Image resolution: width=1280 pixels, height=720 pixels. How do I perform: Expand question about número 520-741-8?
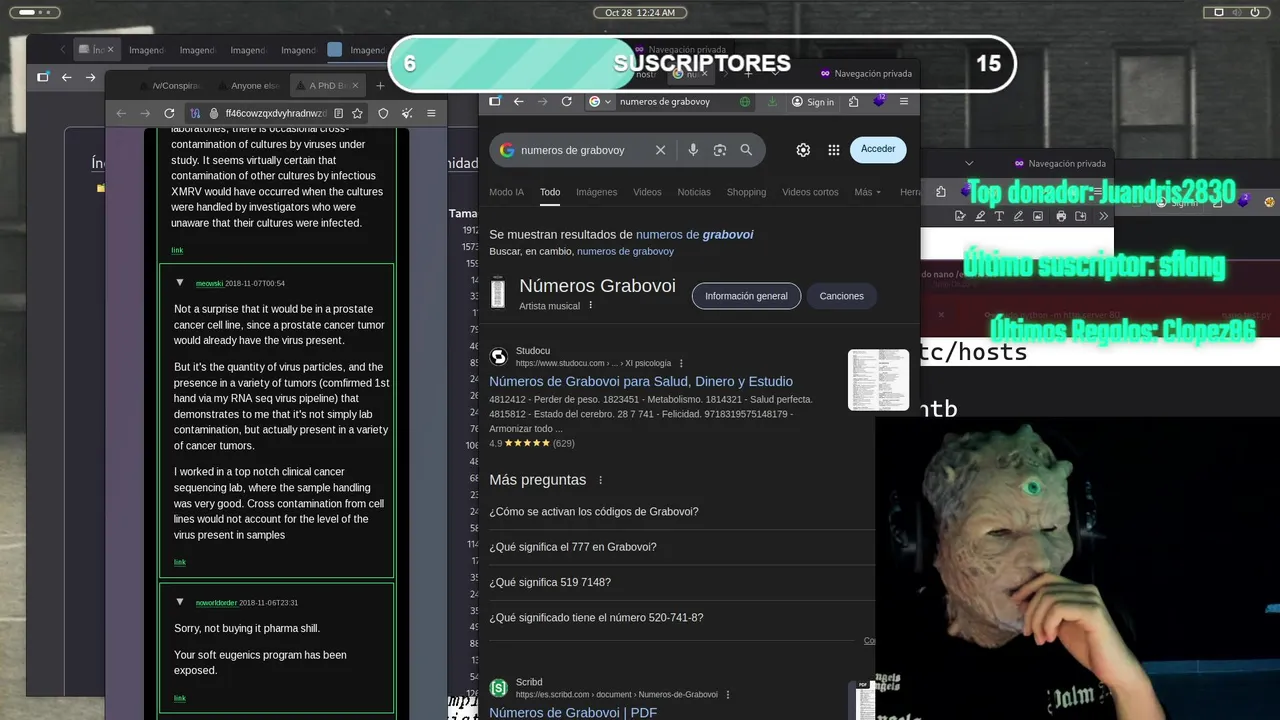[x=682, y=618]
